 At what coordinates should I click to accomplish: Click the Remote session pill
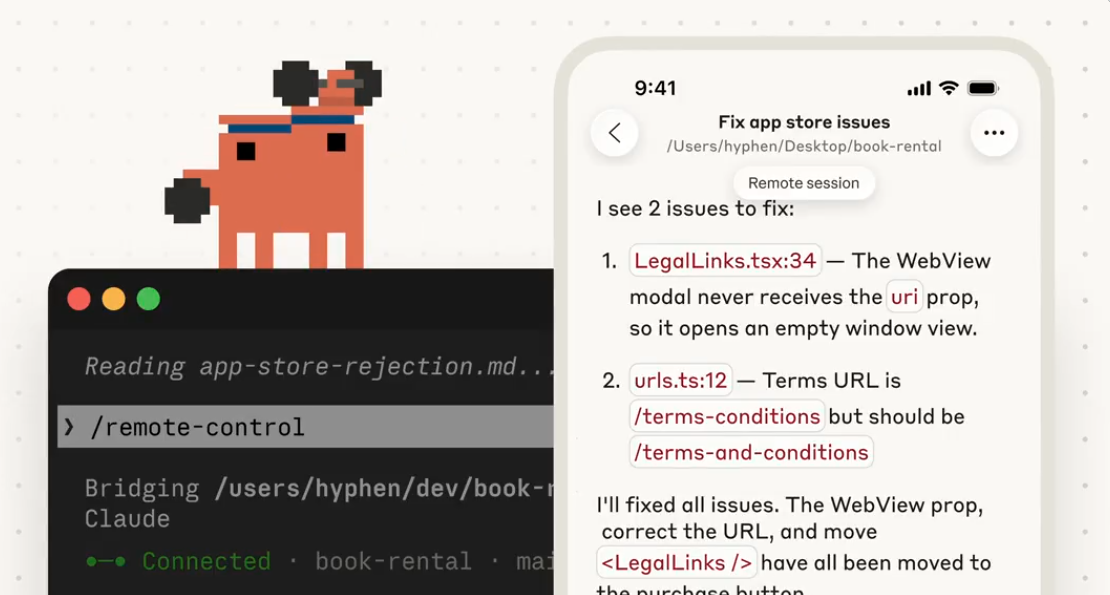pos(803,183)
